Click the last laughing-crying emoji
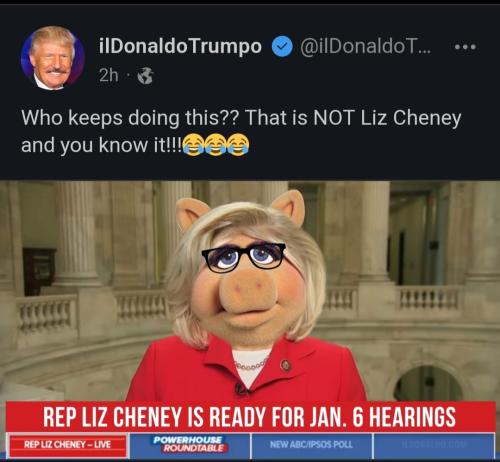 point(238,145)
